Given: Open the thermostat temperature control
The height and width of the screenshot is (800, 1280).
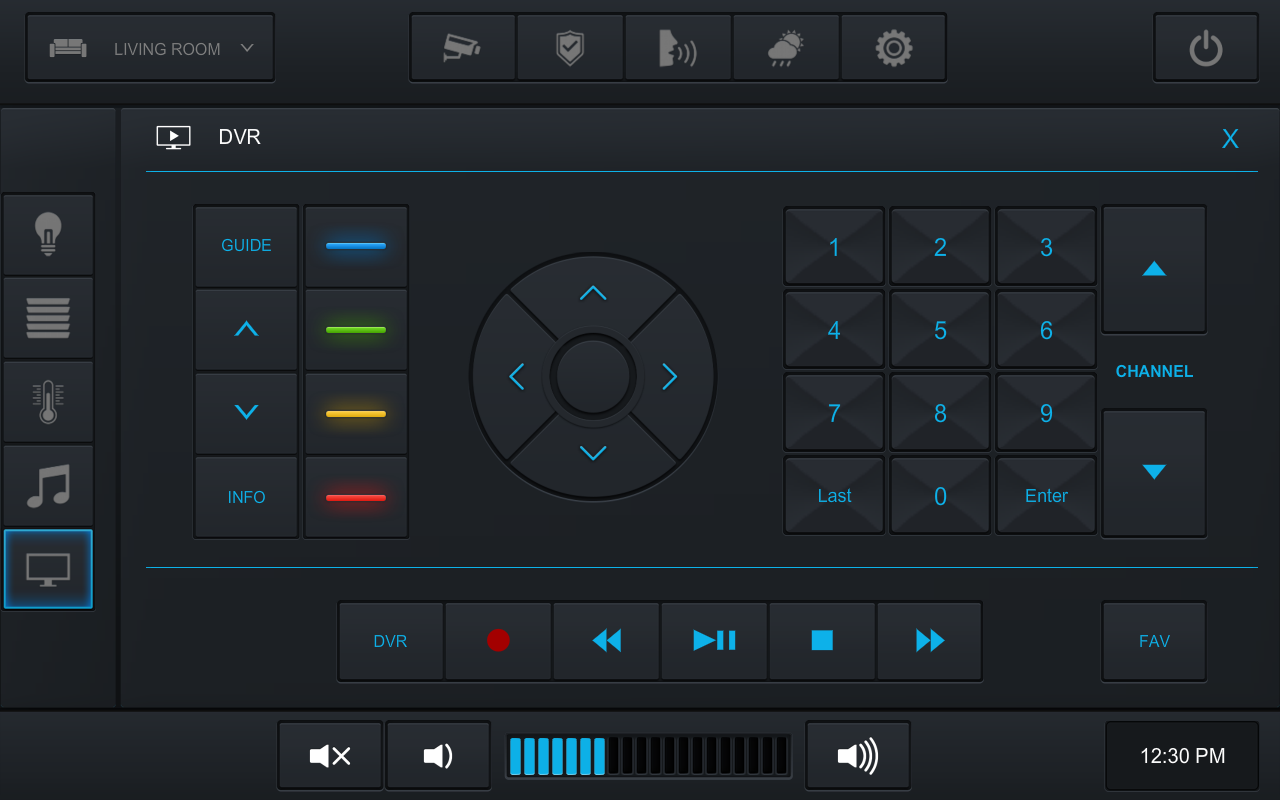Looking at the screenshot, I should [x=48, y=402].
